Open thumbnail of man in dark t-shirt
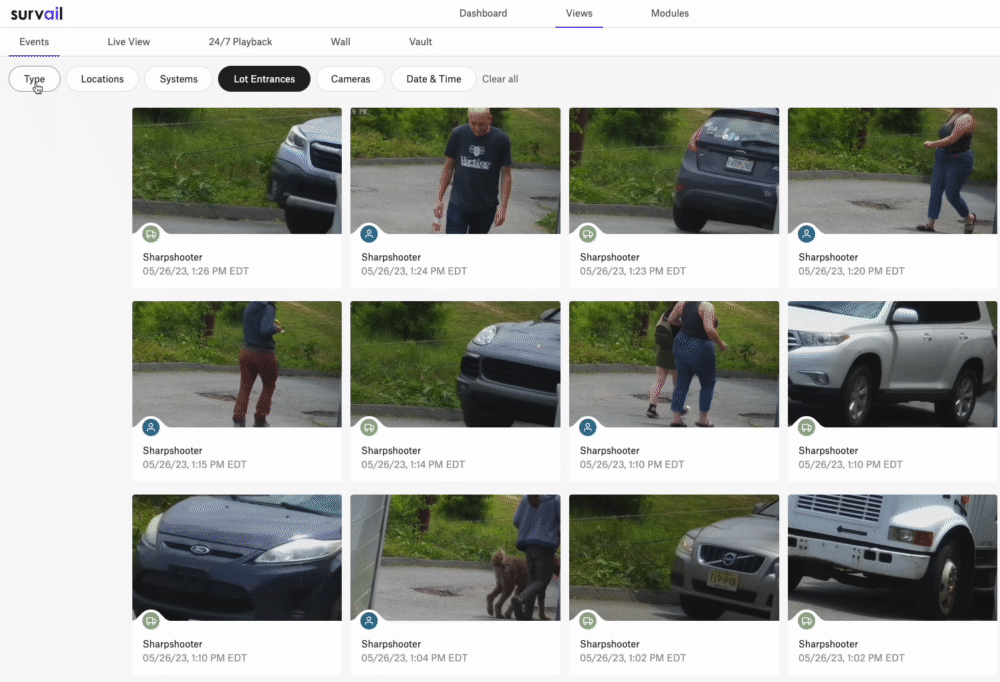Screen dimensions: 1000x682 coord(455,170)
